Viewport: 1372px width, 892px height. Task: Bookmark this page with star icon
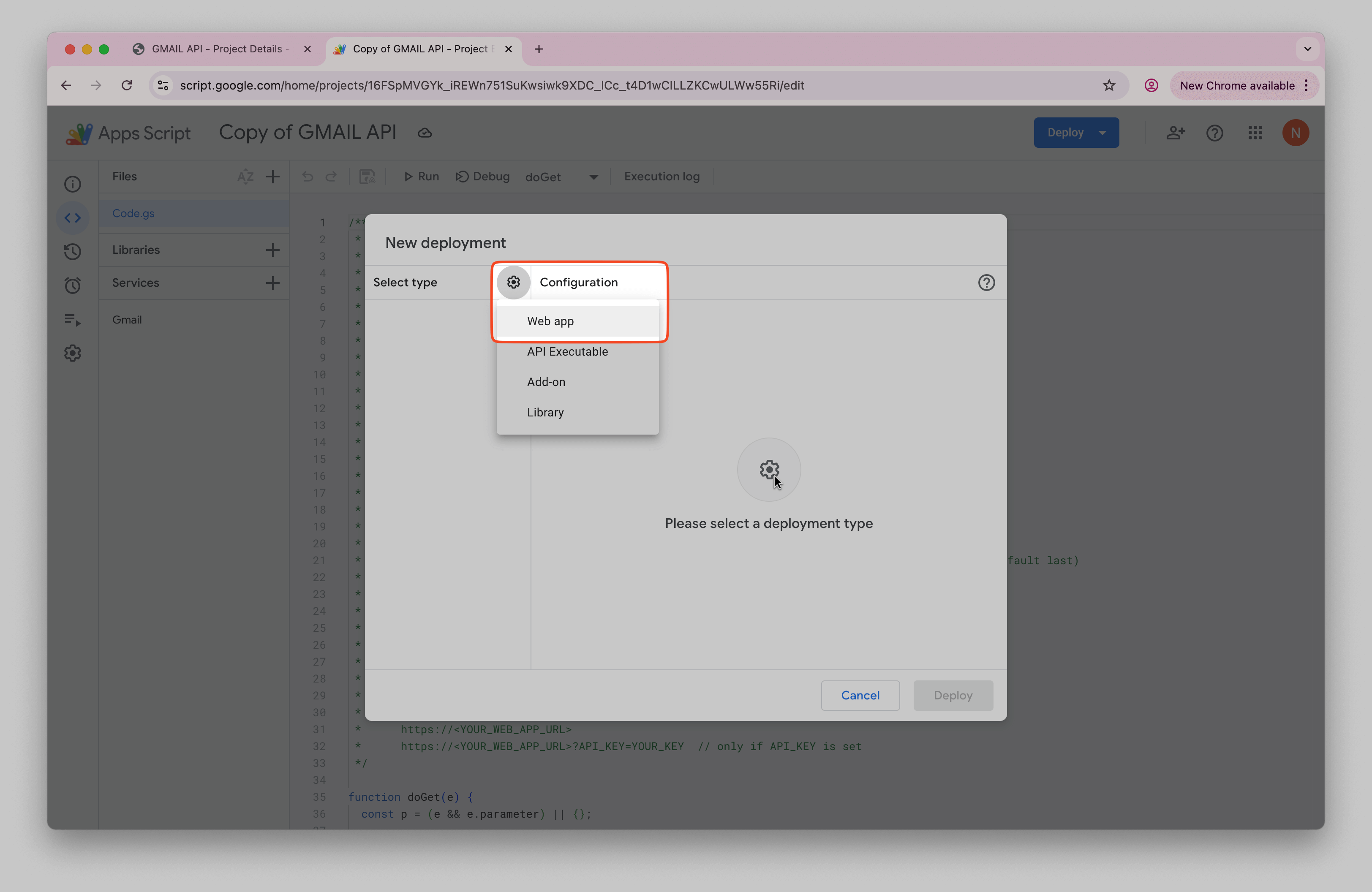(1108, 85)
